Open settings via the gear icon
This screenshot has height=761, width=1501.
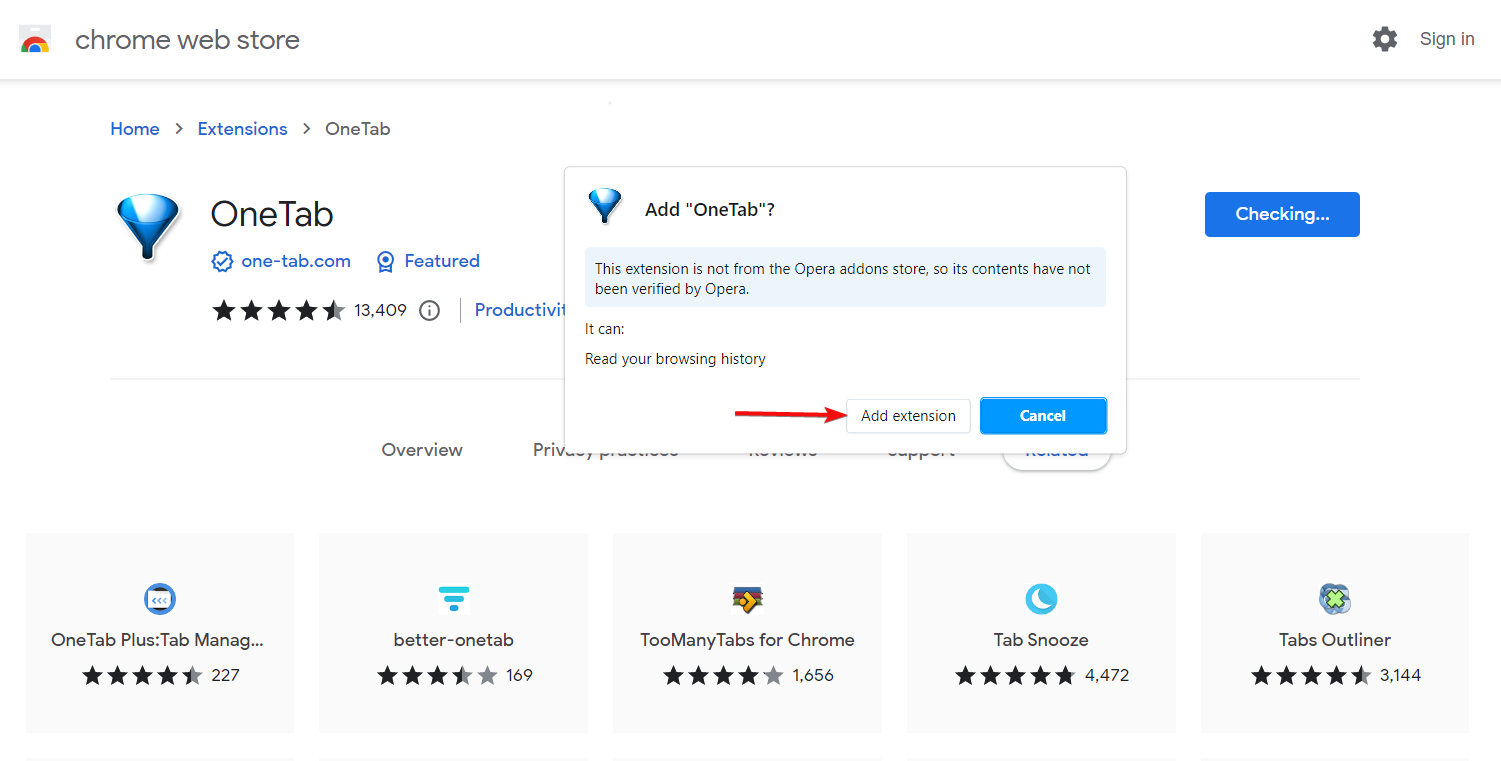click(x=1385, y=39)
